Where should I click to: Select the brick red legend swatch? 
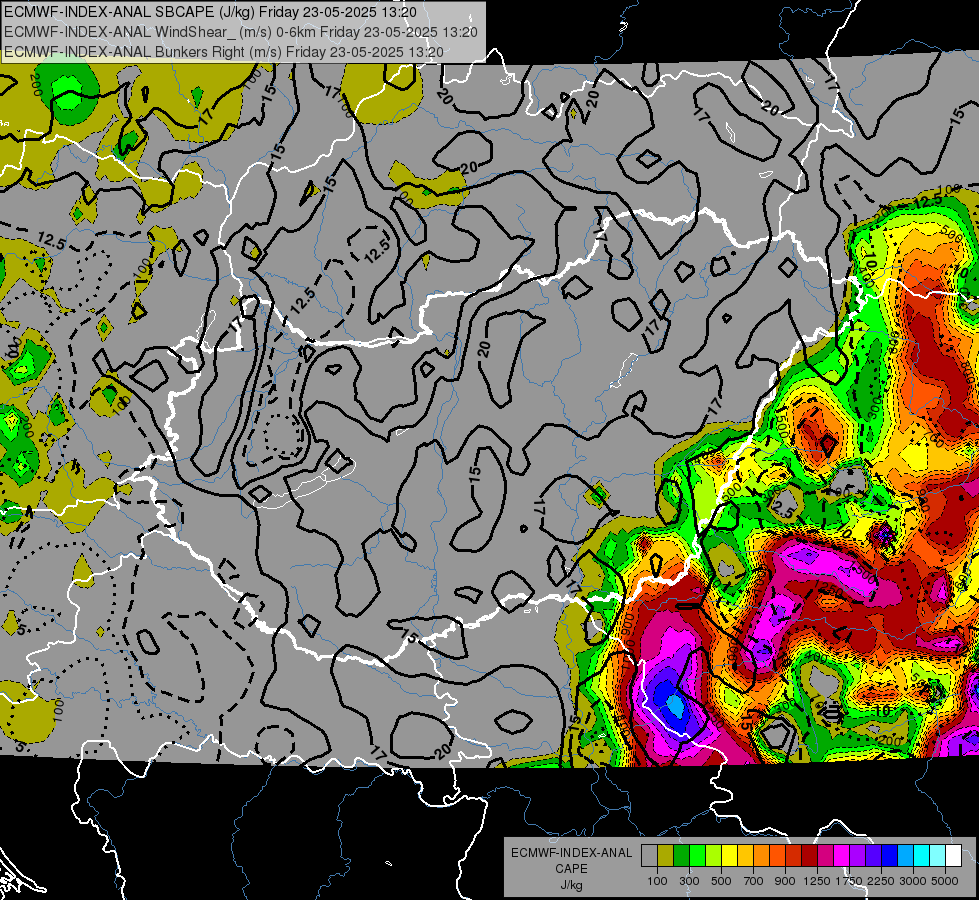pos(794,856)
